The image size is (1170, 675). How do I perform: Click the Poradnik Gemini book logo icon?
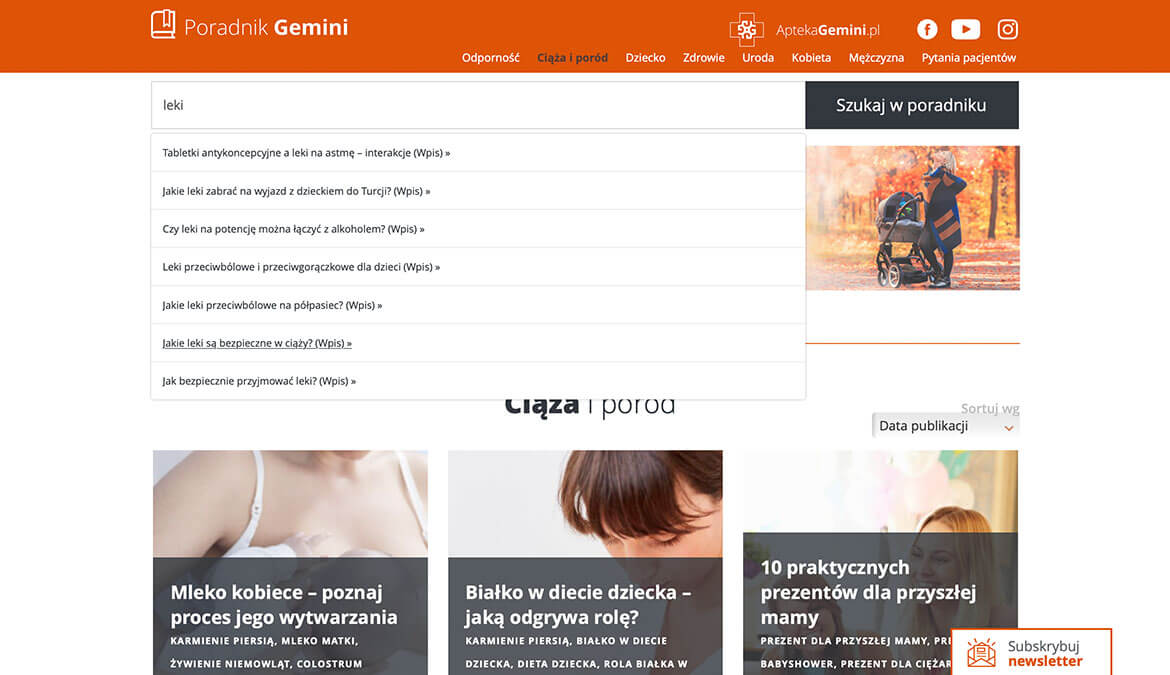[163, 25]
